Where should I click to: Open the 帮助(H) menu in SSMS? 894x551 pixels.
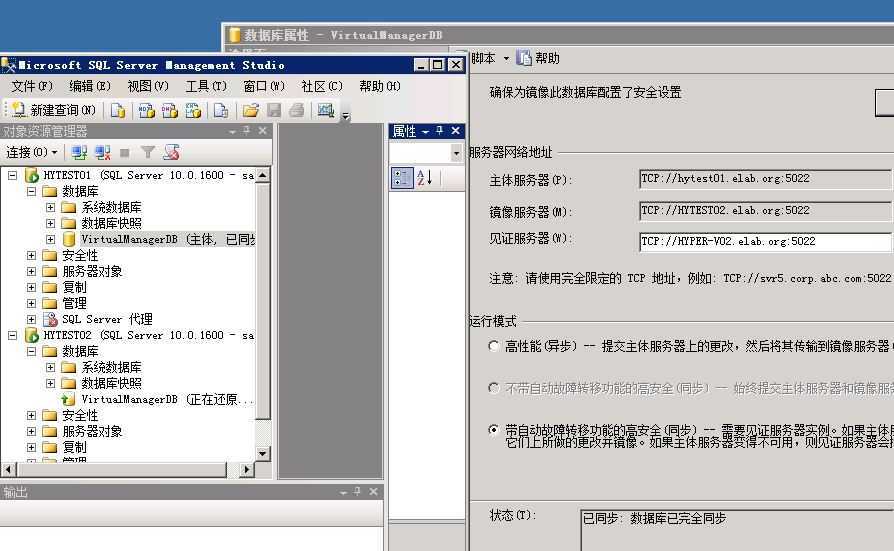(x=380, y=86)
